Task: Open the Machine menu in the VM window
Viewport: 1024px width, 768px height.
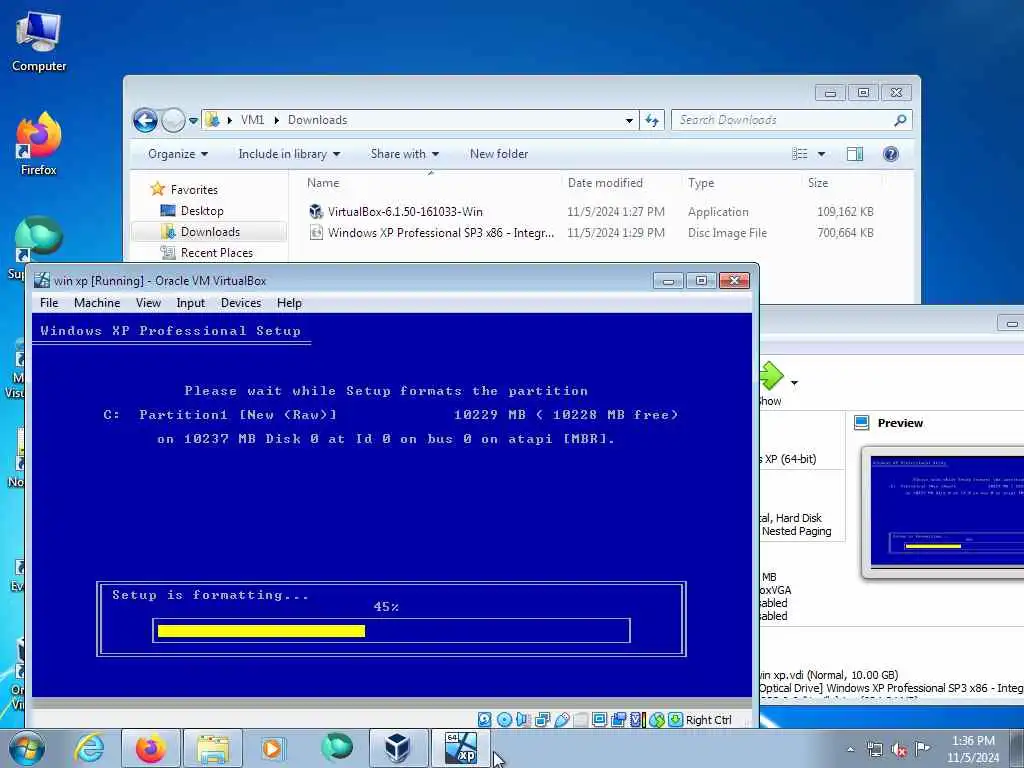Action: point(97,303)
